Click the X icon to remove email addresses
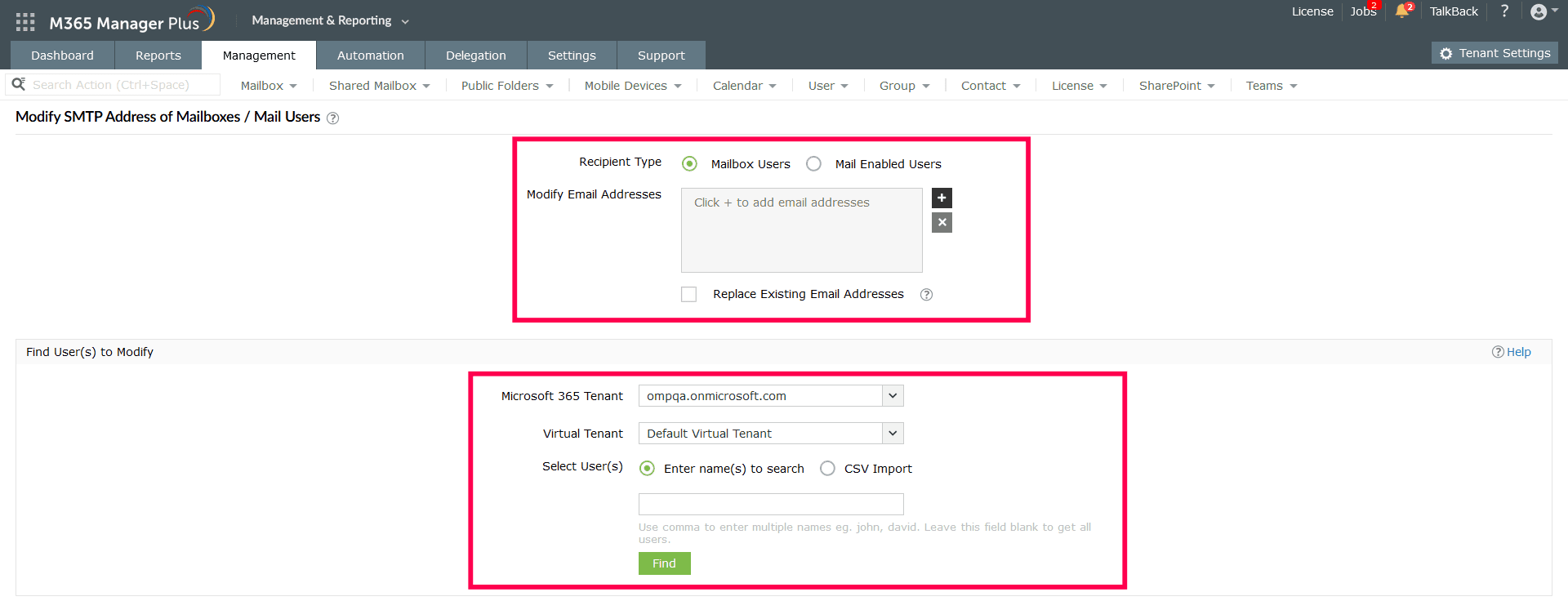Screen dimensions: 1568x601 942,222
